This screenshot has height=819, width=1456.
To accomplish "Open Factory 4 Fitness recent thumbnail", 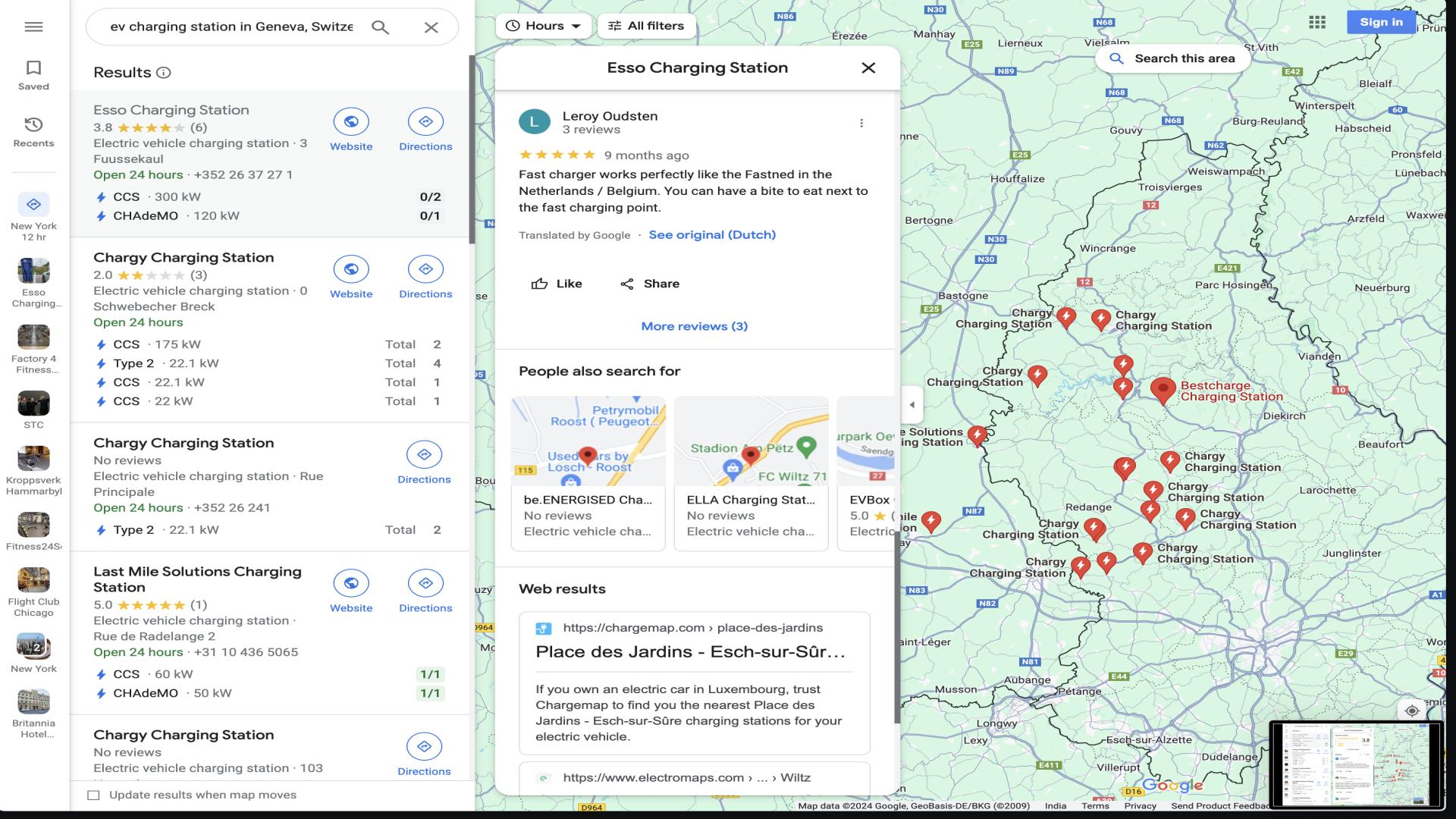I will tap(33, 350).
